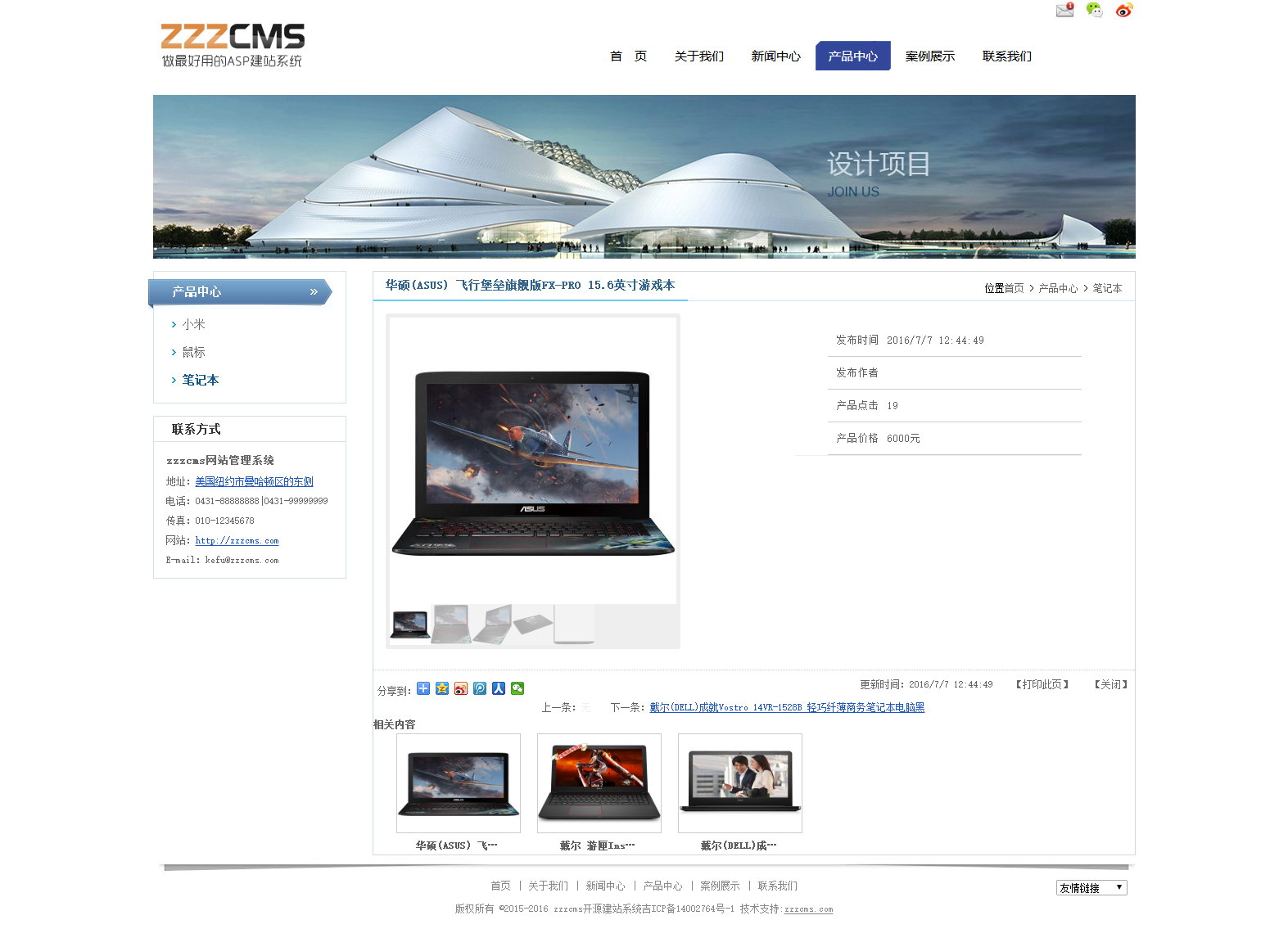Share to Sina Weibo in share bar
This screenshot has width=1288, height=938.
coord(461,688)
